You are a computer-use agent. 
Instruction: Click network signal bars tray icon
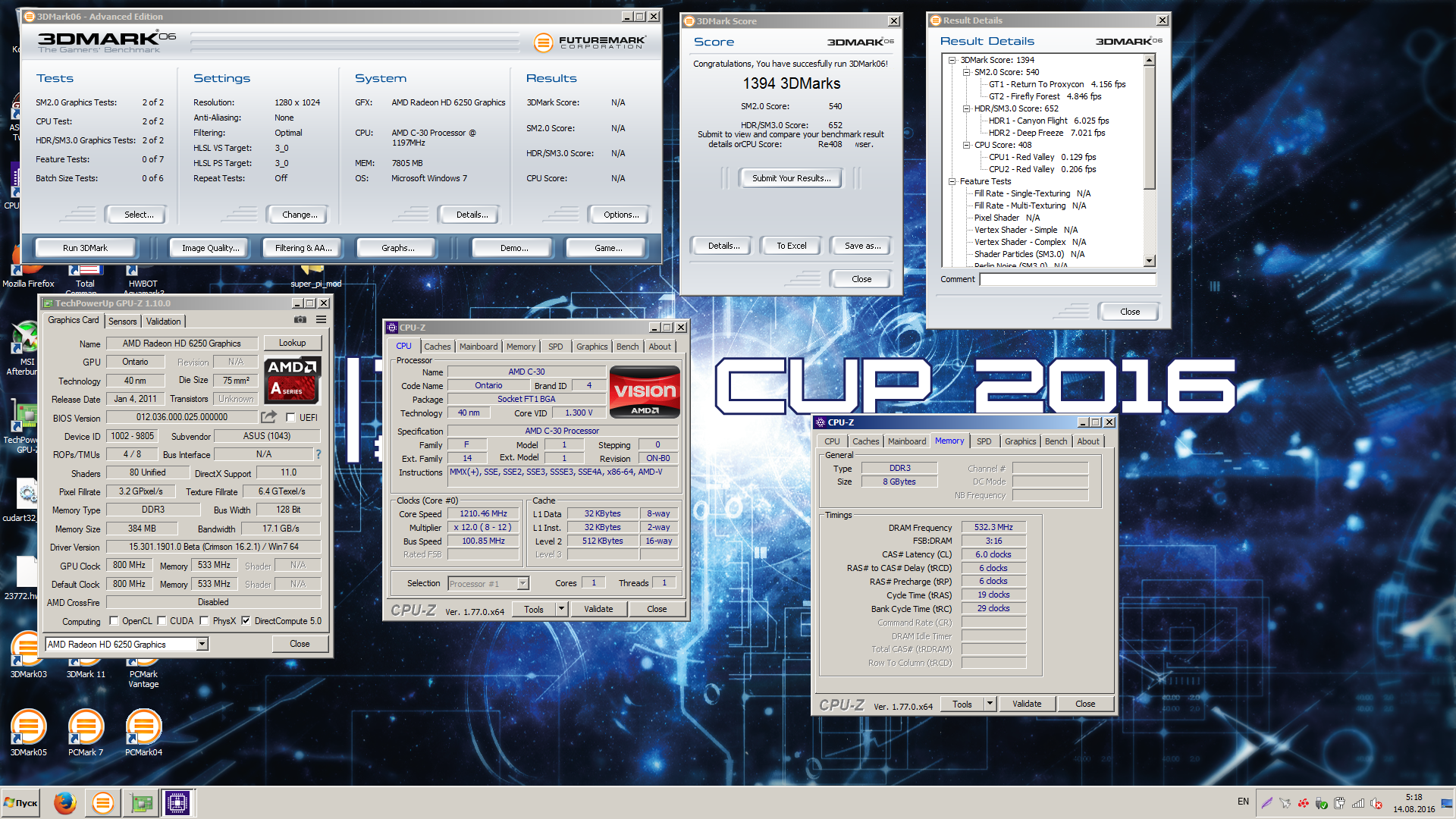1358,803
